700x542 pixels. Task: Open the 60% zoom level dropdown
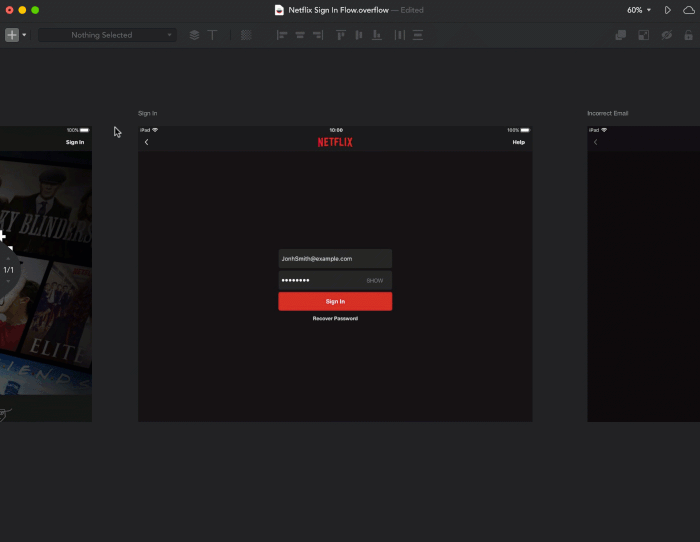point(639,10)
